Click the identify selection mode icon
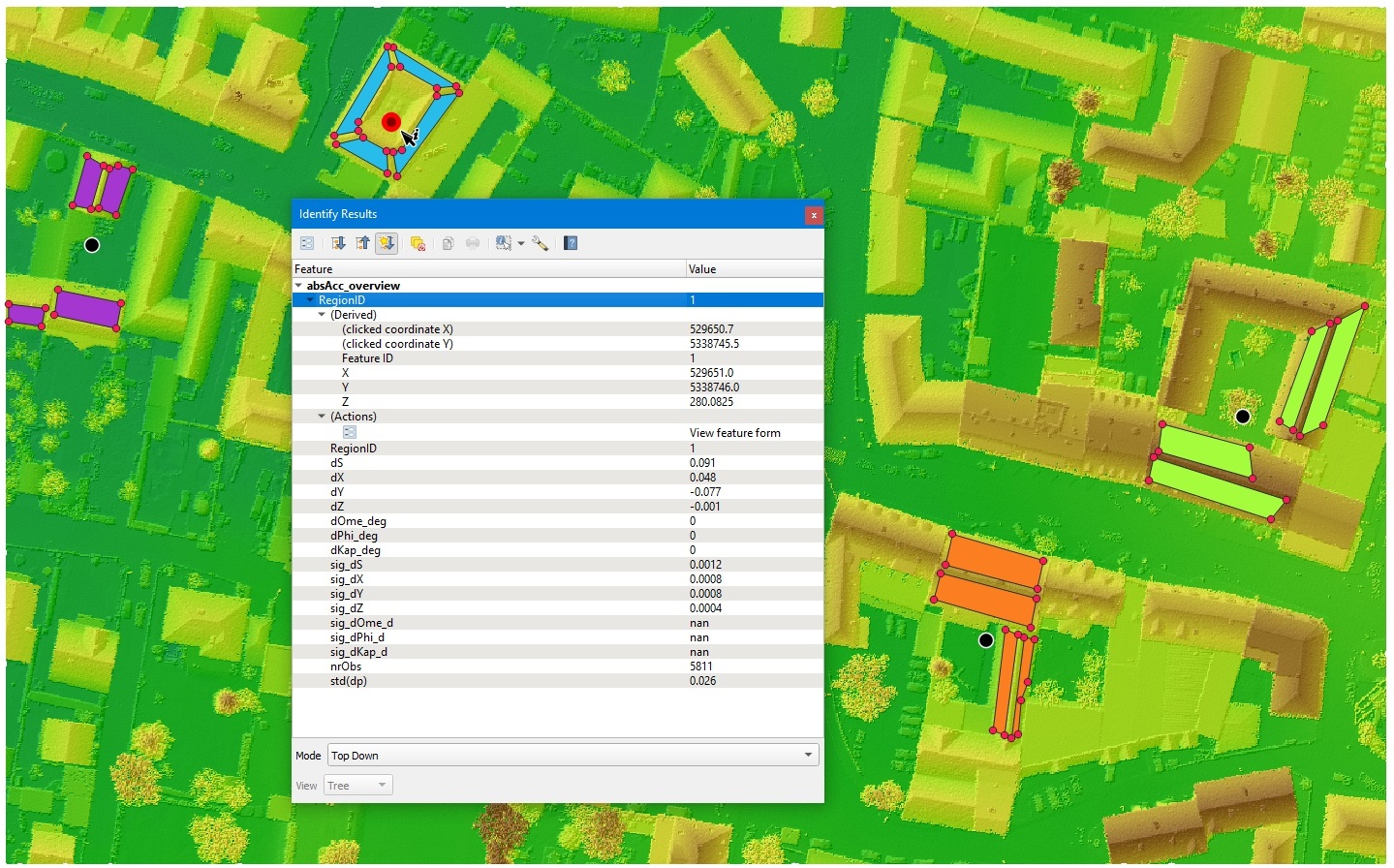The image size is (1394, 868). [503, 243]
